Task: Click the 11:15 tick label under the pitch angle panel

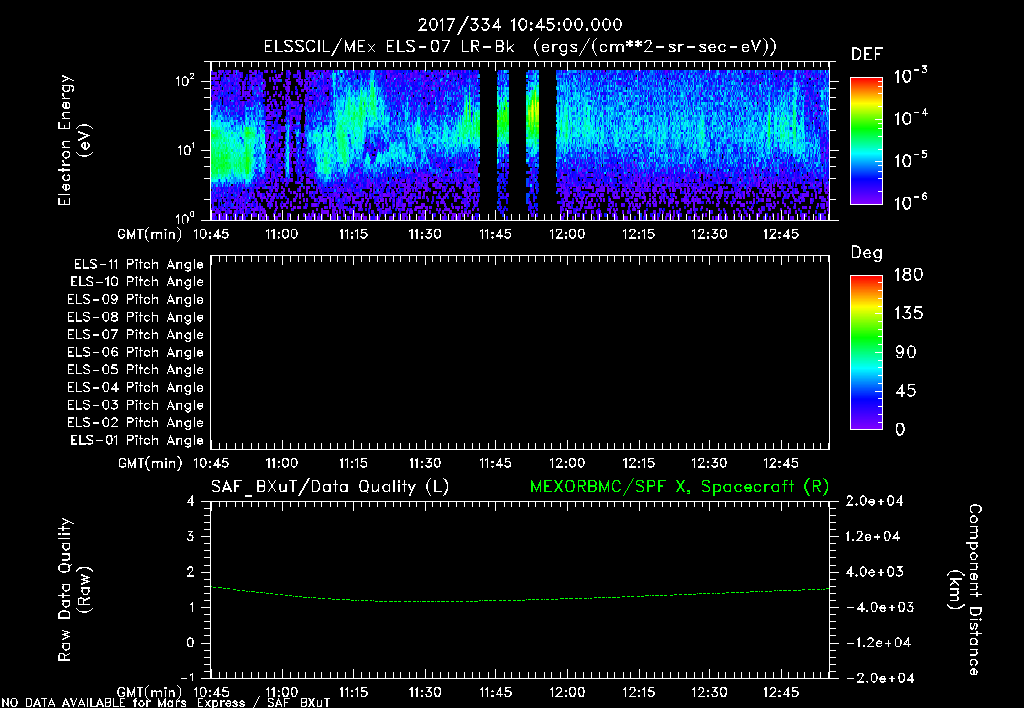Action: click(x=353, y=463)
